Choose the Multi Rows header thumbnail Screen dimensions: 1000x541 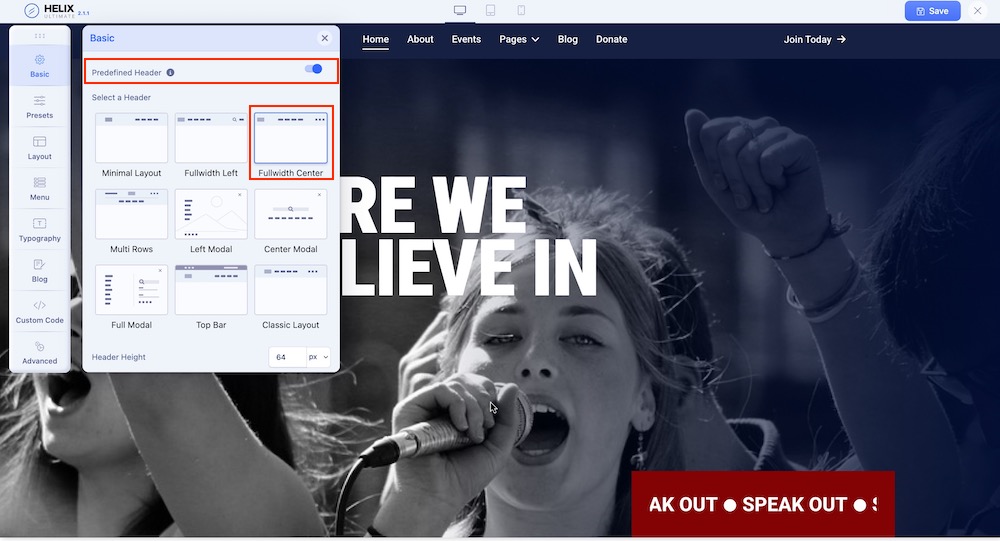[131, 214]
